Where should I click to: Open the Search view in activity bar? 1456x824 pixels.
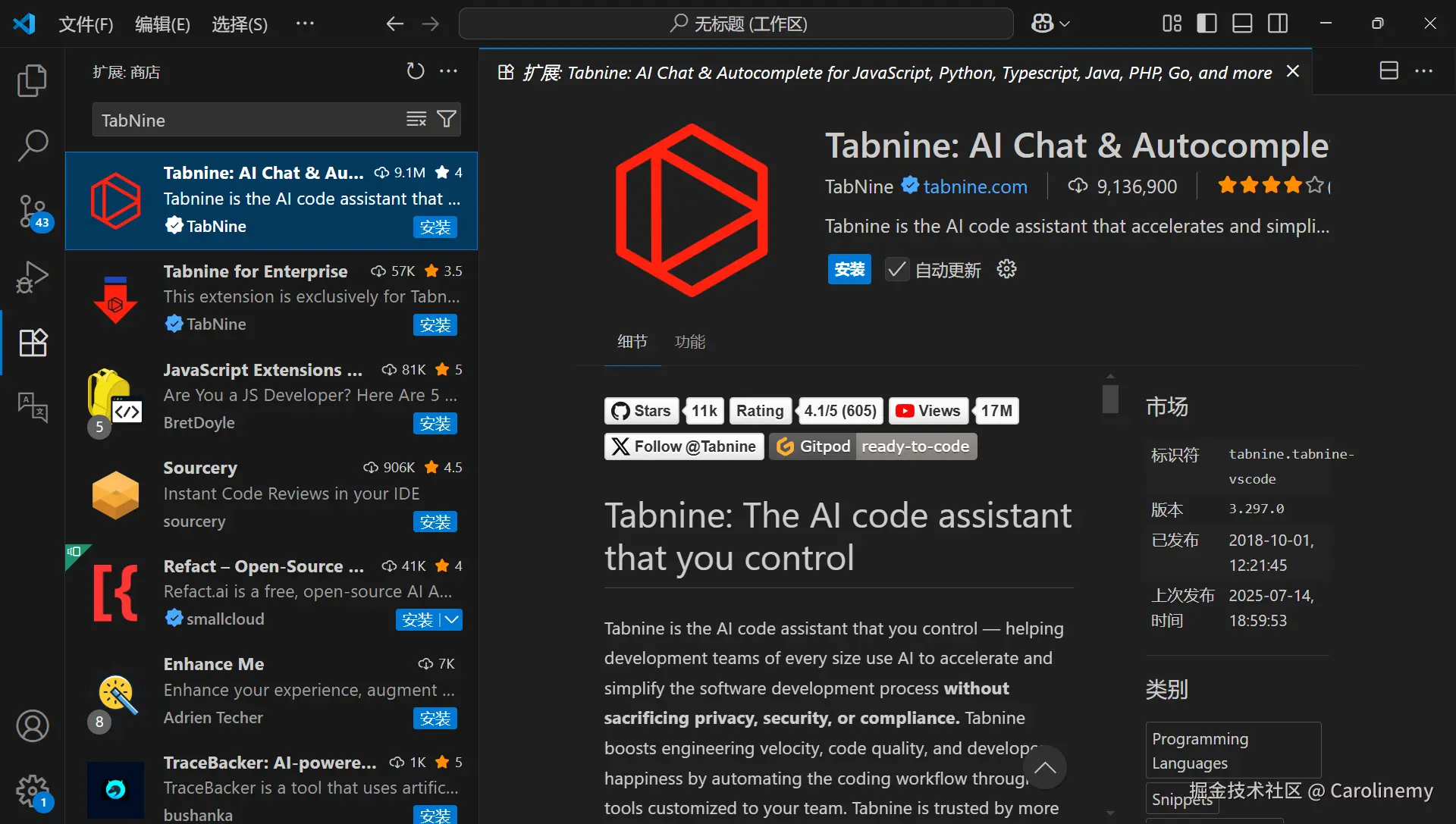click(32, 146)
